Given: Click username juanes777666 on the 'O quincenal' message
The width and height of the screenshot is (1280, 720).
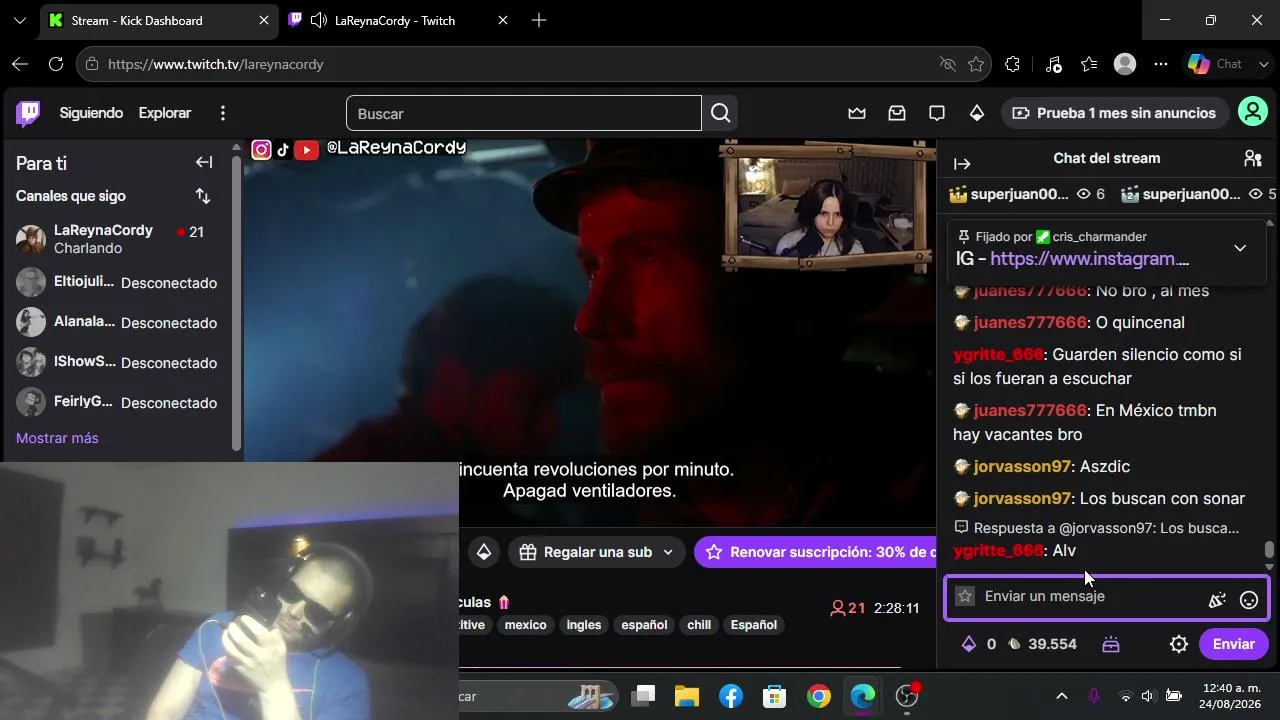Looking at the screenshot, I should pos(1030,323).
